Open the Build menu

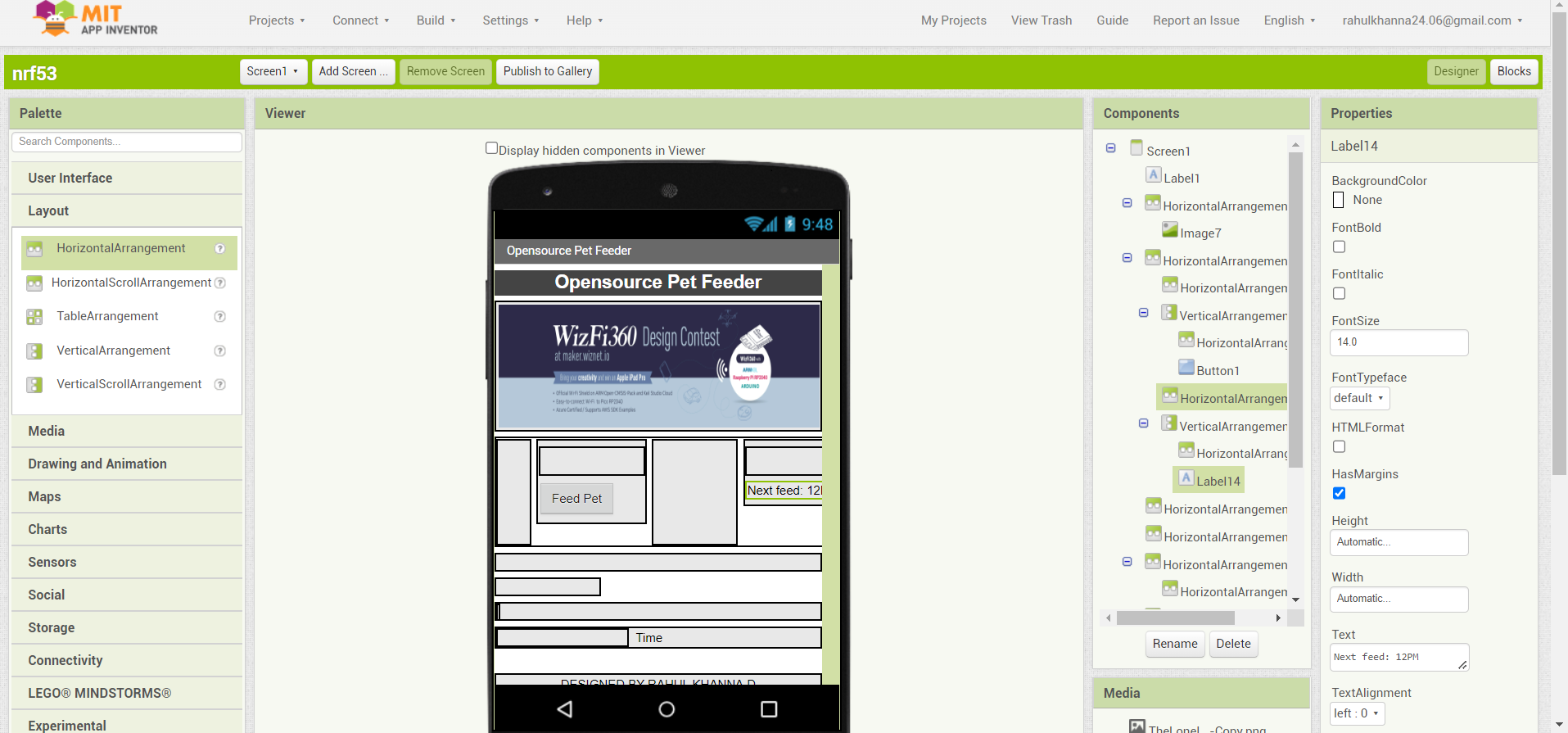pyautogui.click(x=436, y=20)
